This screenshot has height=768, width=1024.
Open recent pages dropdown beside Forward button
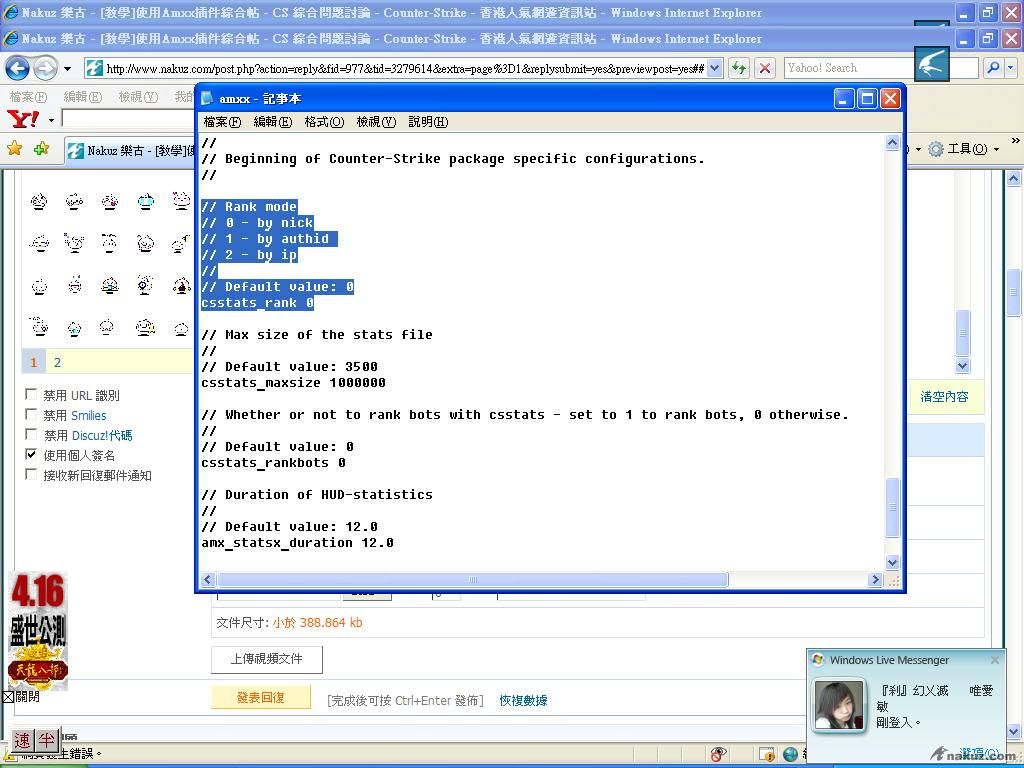67,69
